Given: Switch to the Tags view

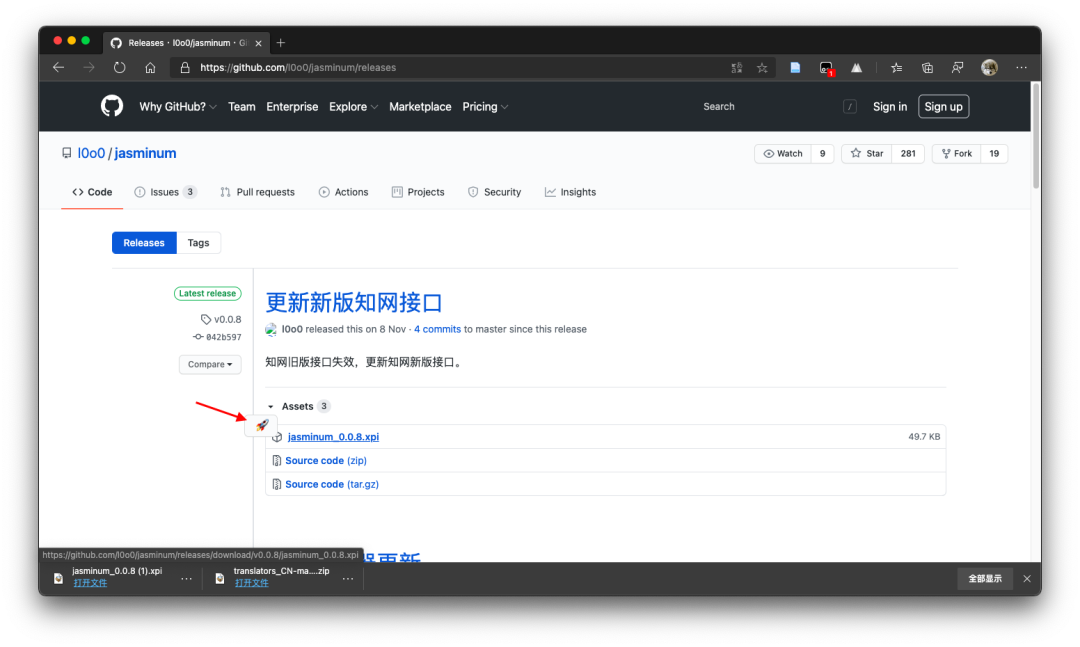Looking at the screenshot, I should point(198,243).
